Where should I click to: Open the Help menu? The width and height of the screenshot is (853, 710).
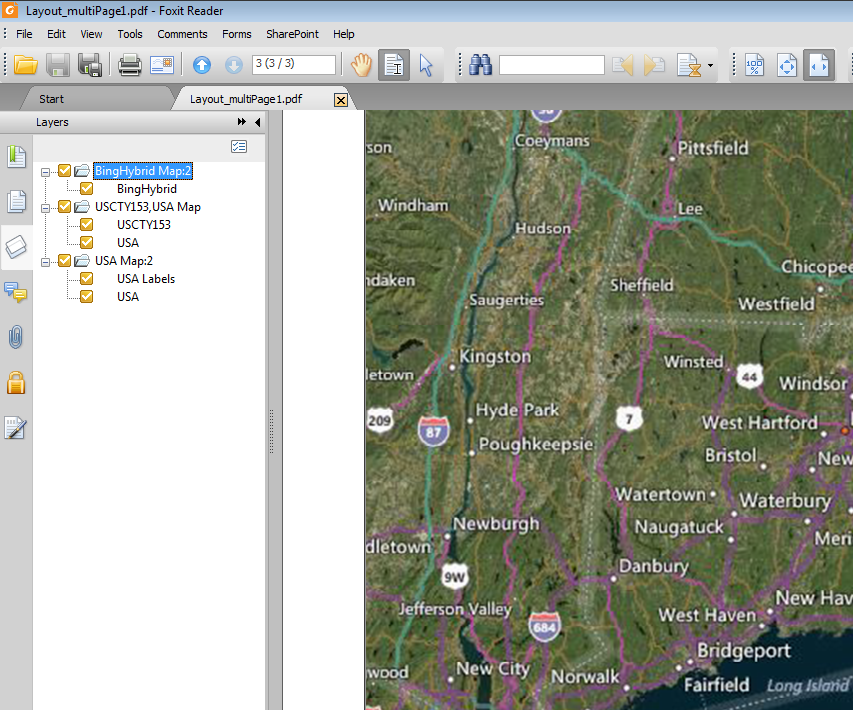[344, 34]
